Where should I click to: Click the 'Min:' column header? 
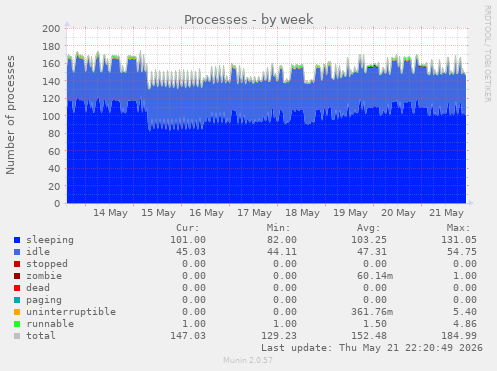click(x=278, y=228)
